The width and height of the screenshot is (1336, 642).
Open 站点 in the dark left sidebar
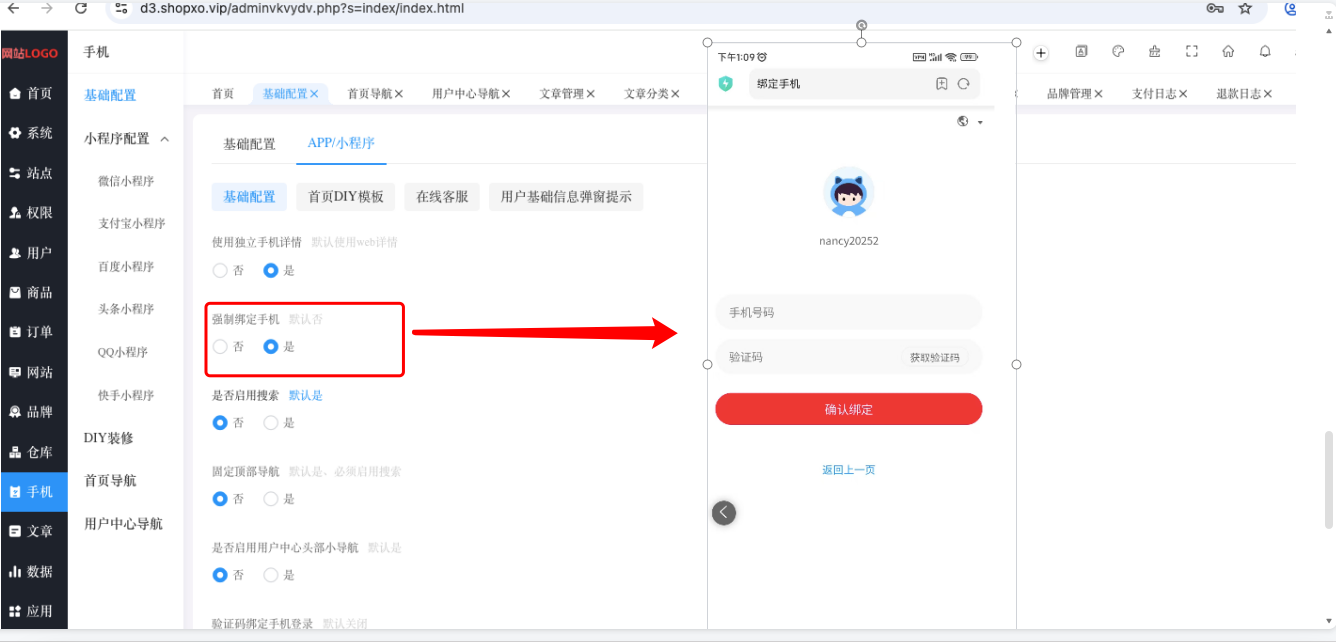[34, 173]
